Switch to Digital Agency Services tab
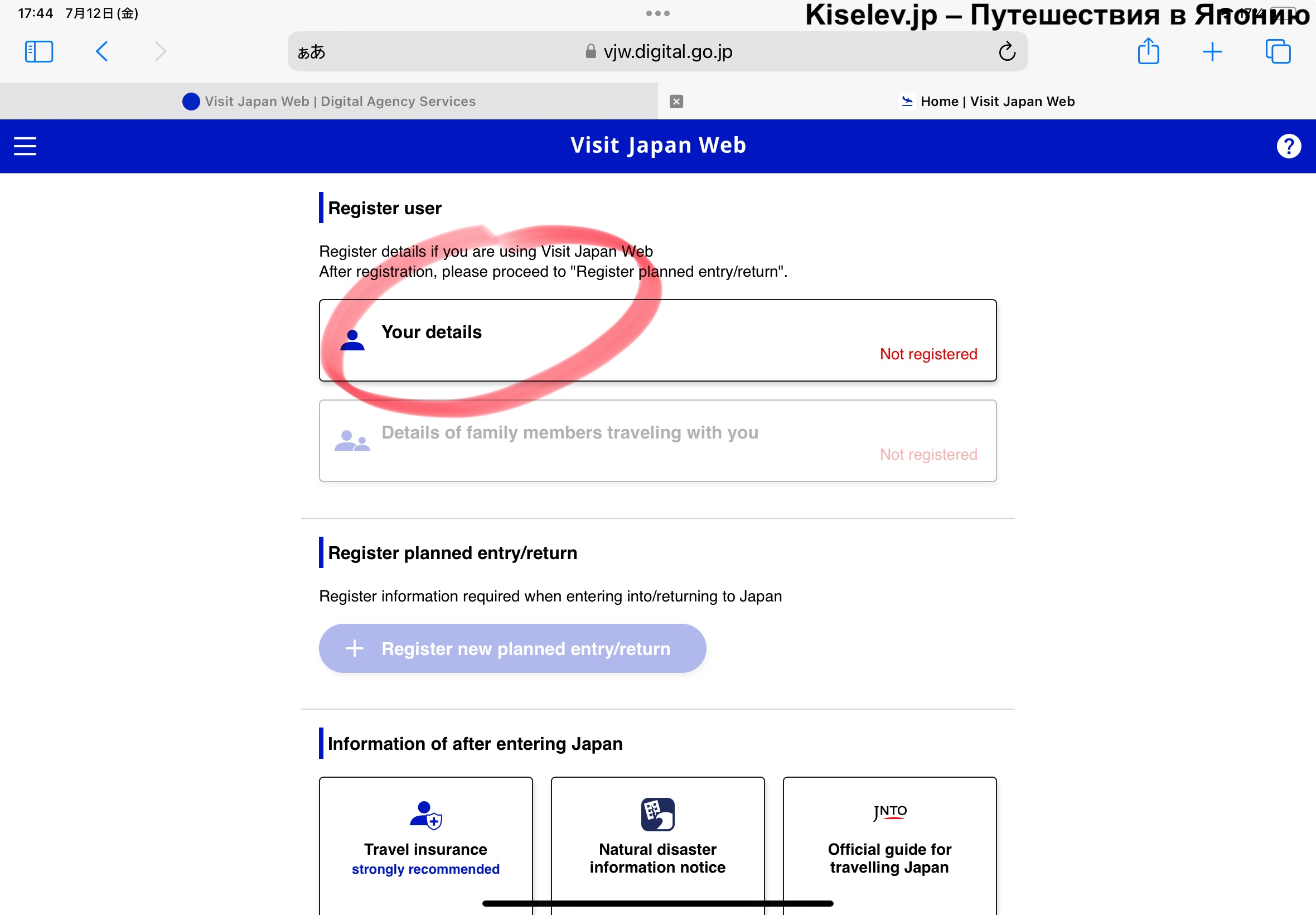Screen dimensions: 1316x915 [329, 102]
